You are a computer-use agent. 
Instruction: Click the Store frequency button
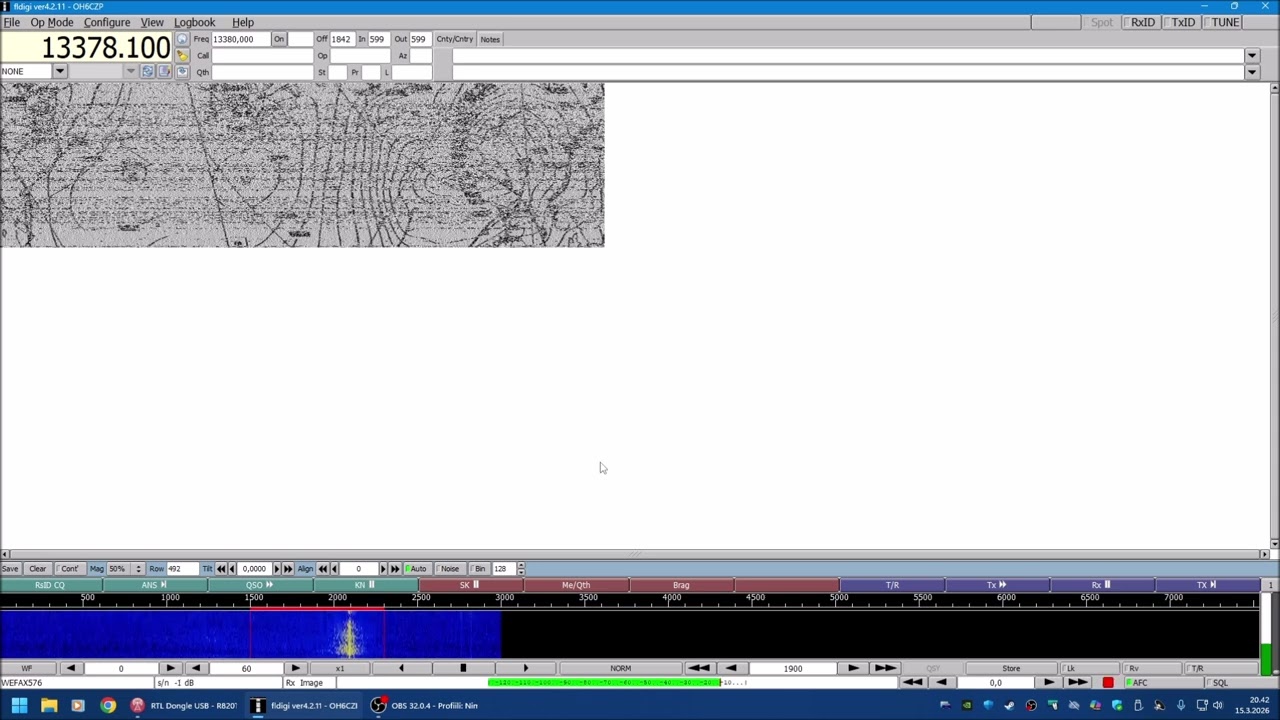point(1011,668)
